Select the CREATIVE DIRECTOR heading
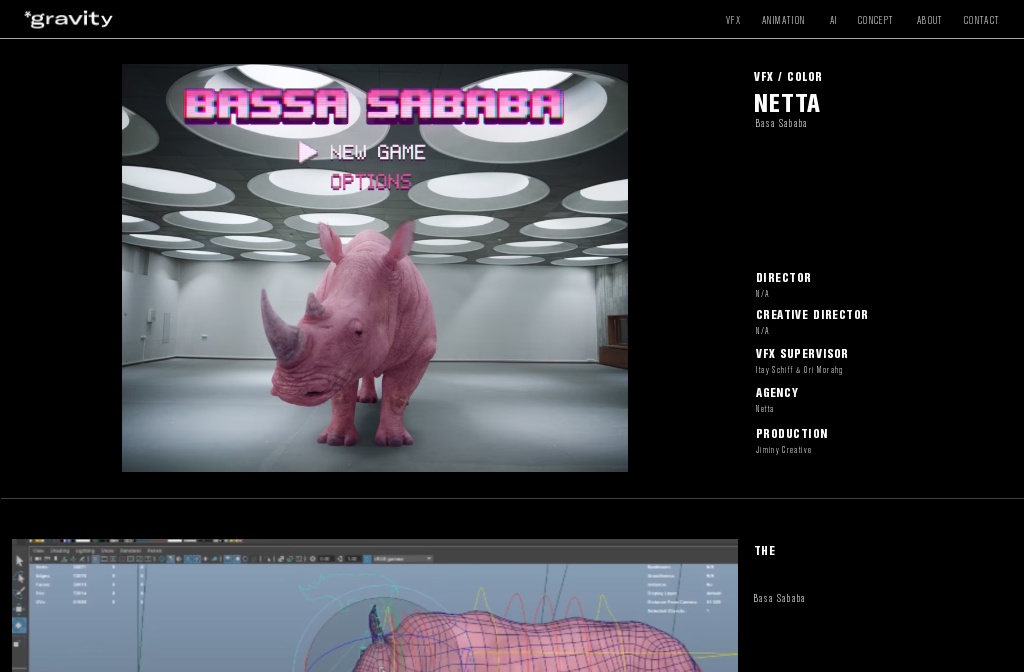Viewport: 1024px width, 672px height. tap(812, 315)
